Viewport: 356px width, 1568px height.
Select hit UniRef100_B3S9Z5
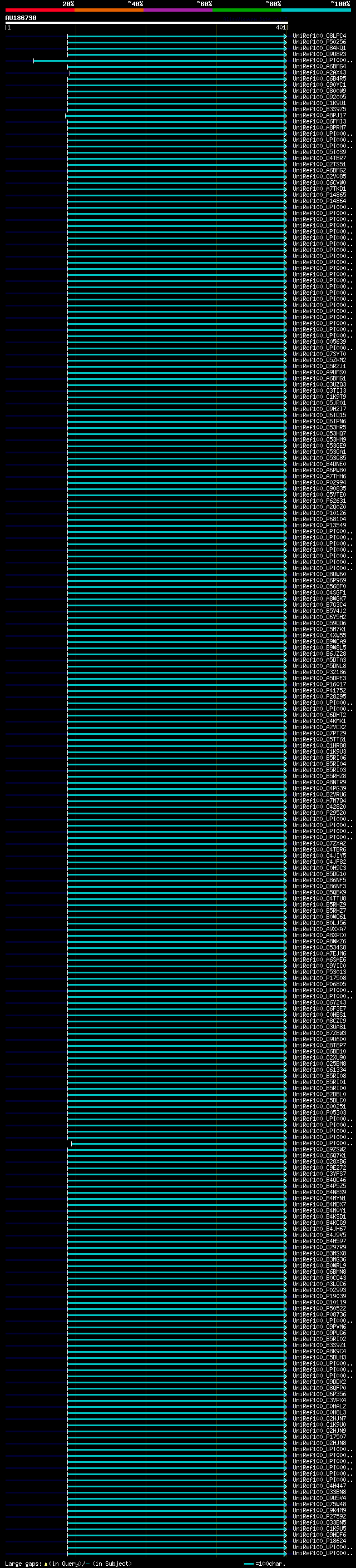[x=319, y=110]
